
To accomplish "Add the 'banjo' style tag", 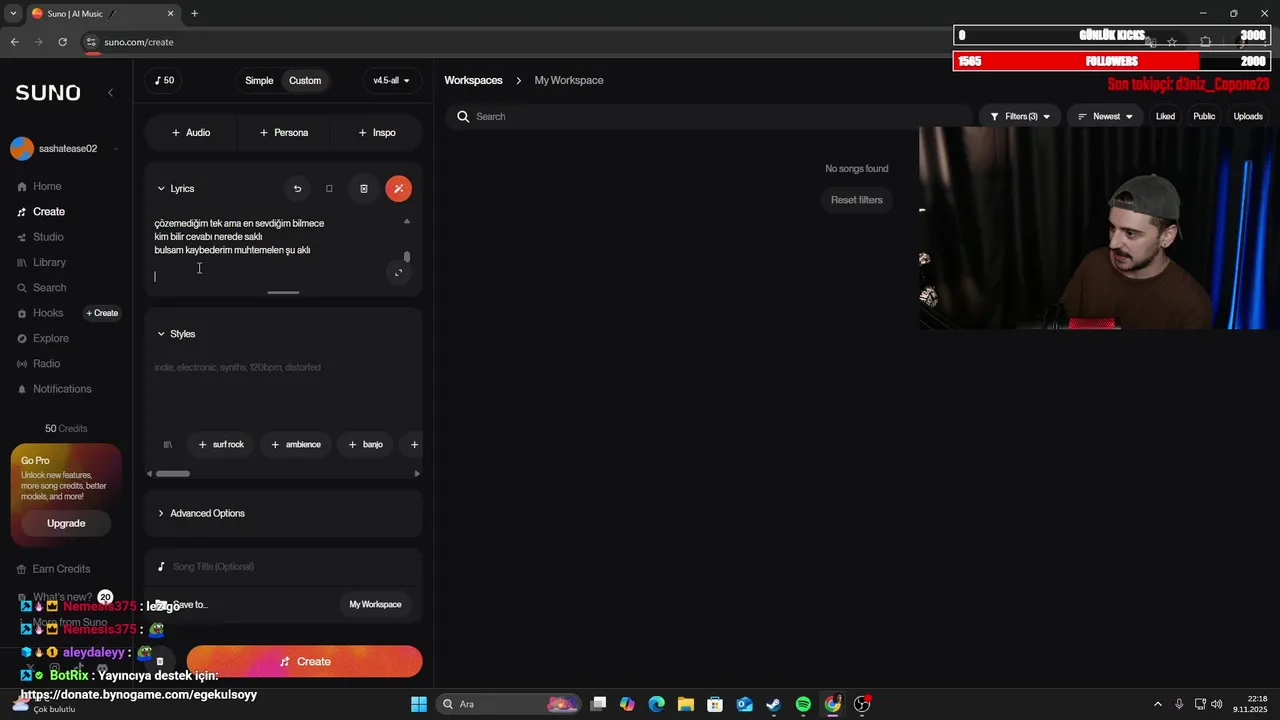I will pos(365,444).
